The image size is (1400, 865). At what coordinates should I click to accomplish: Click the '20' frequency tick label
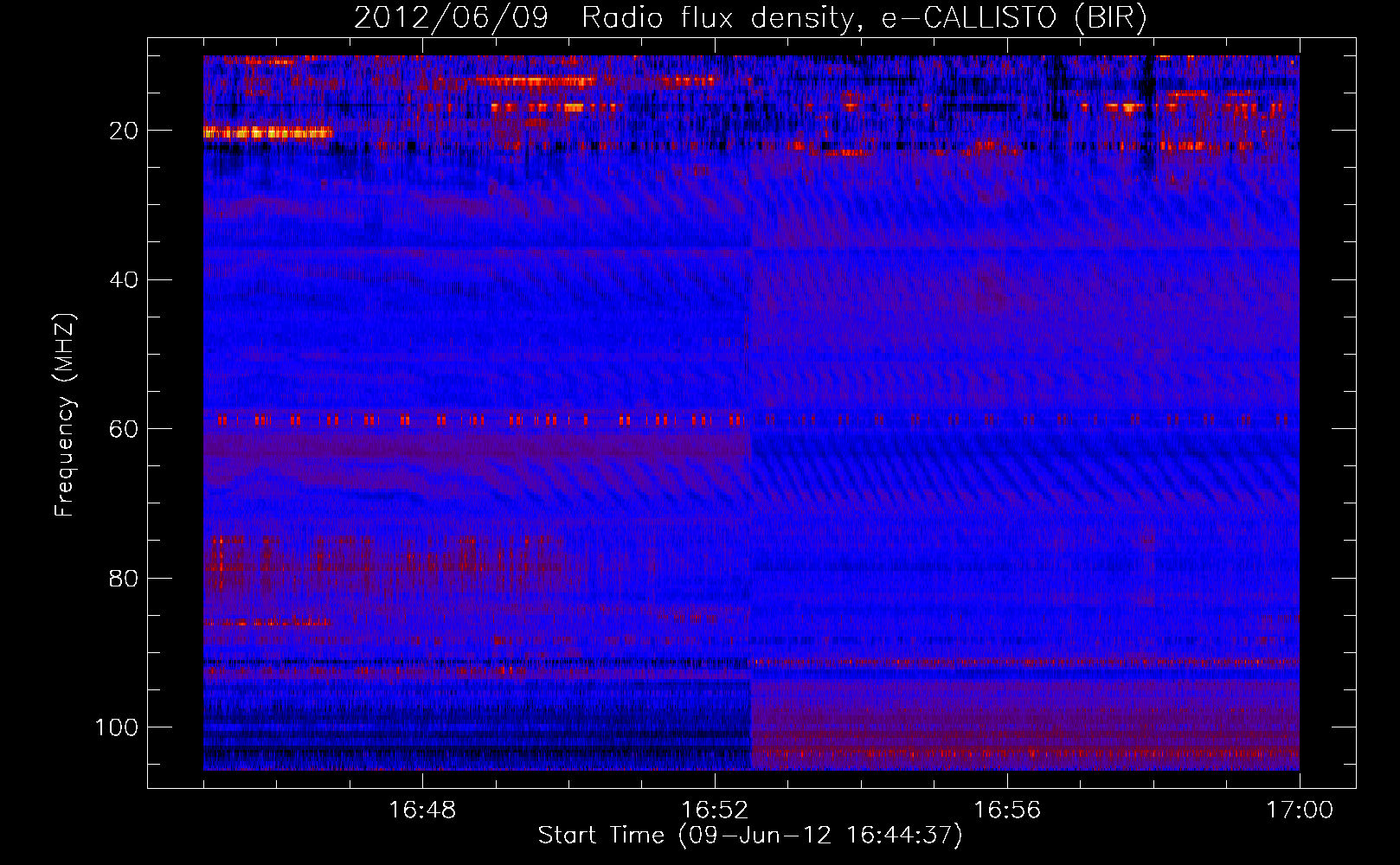pyautogui.click(x=124, y=131)
